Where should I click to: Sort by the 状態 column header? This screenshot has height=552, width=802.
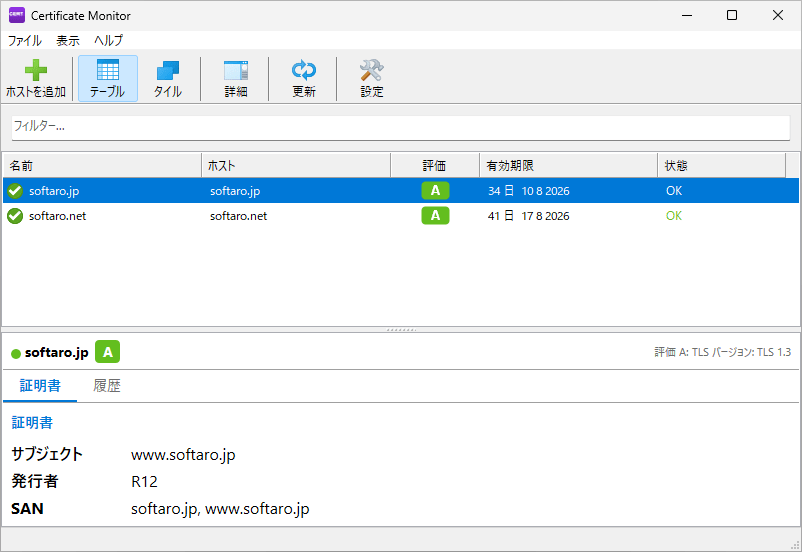pos(722,166)
